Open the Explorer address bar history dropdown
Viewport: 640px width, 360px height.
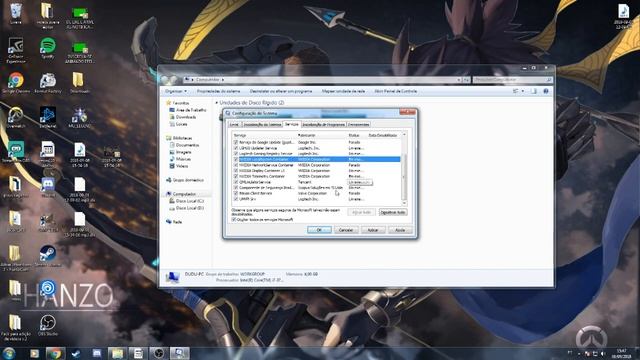(x=459, y=80)
